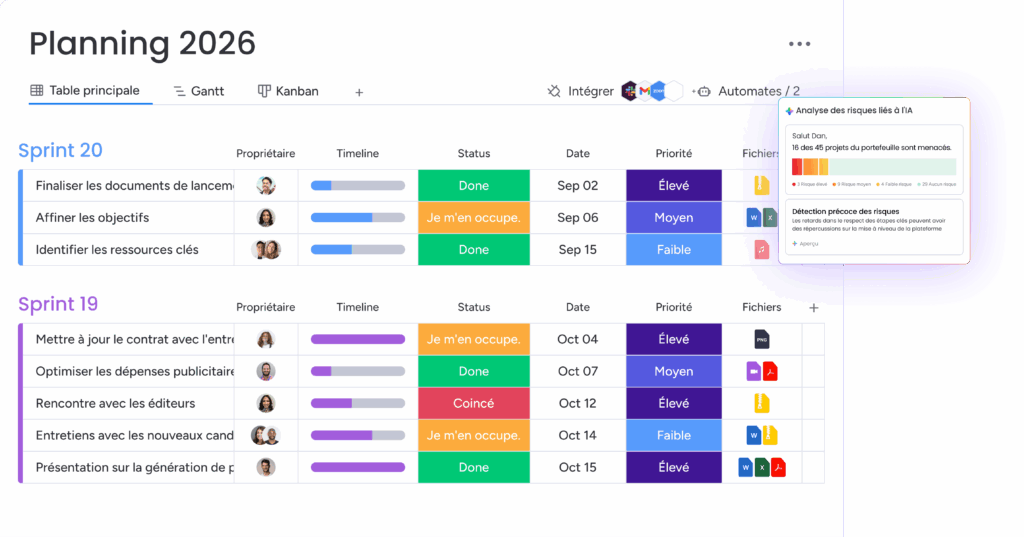Click the owner avatar for Rencontre avec les éditeurs
The image size is (1024, 537).
[266, 403]
